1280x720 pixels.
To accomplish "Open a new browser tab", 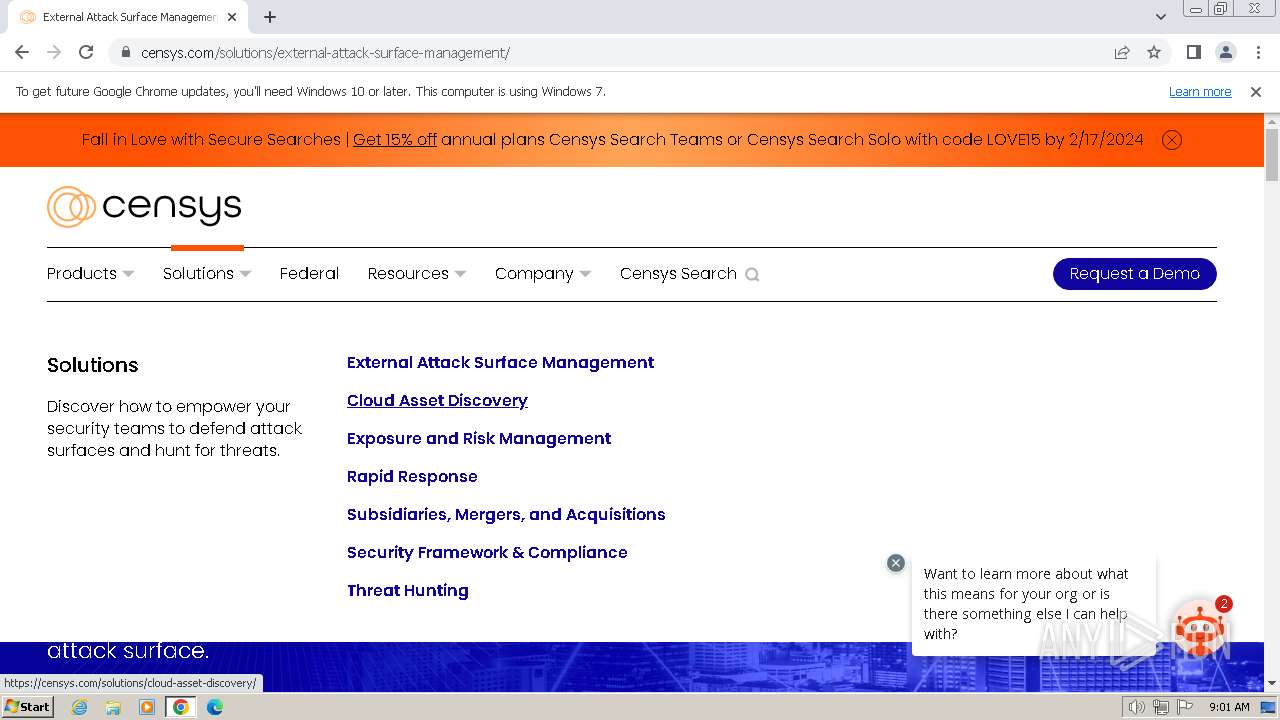I will click(x=270, y=17).
